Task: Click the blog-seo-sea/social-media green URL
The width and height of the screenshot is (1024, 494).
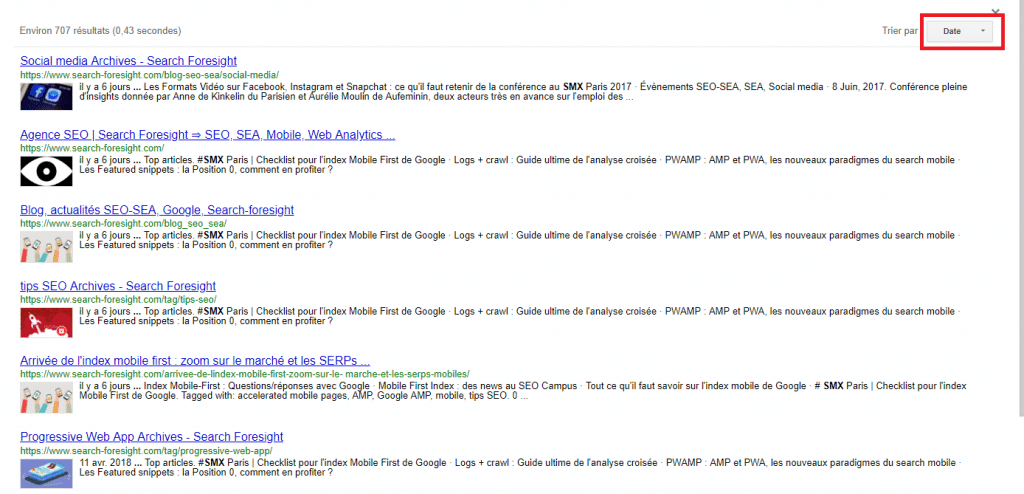Action: (x=150, y=74)
